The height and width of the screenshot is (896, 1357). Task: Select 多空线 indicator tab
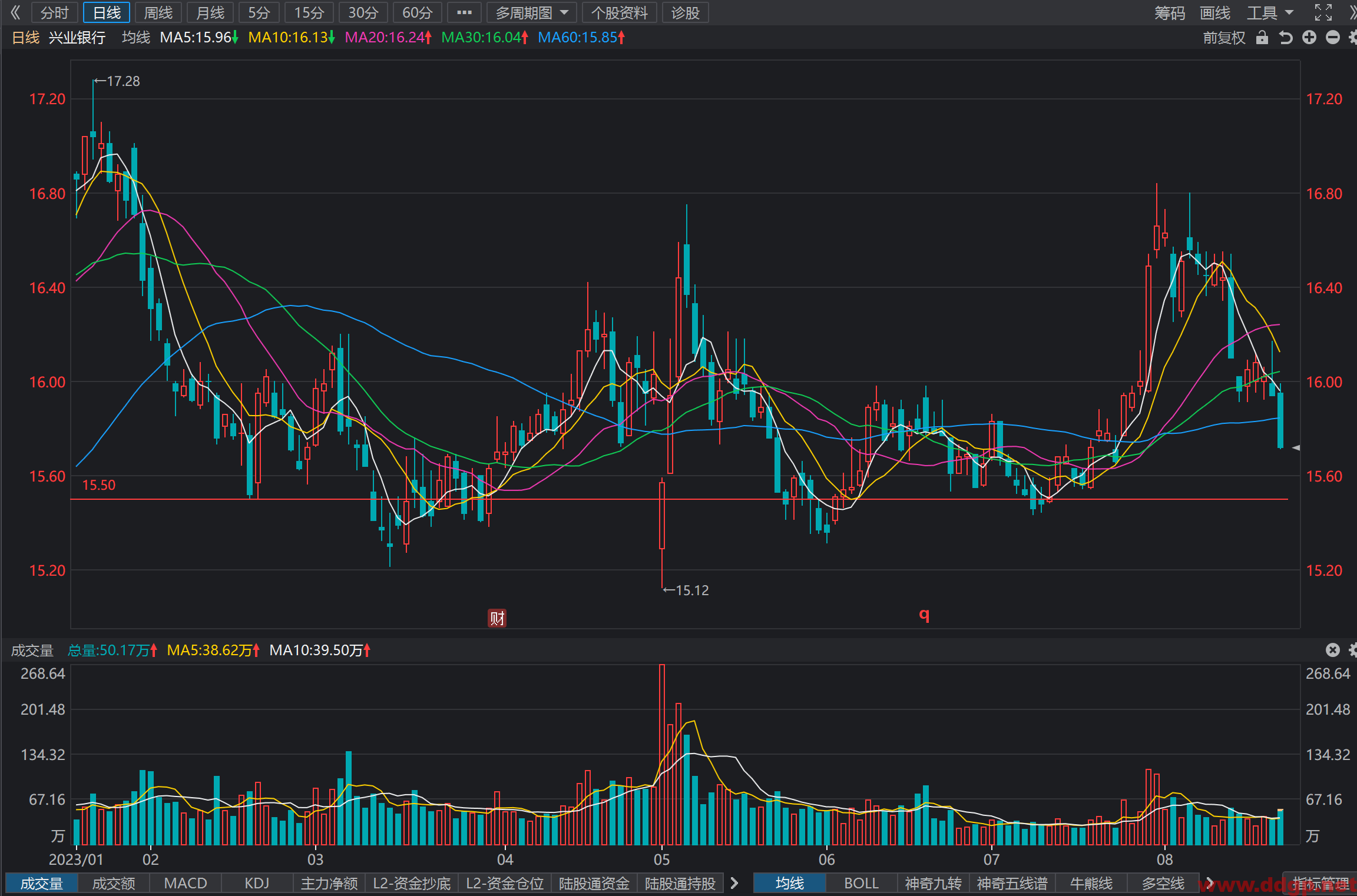[1163, 883]
